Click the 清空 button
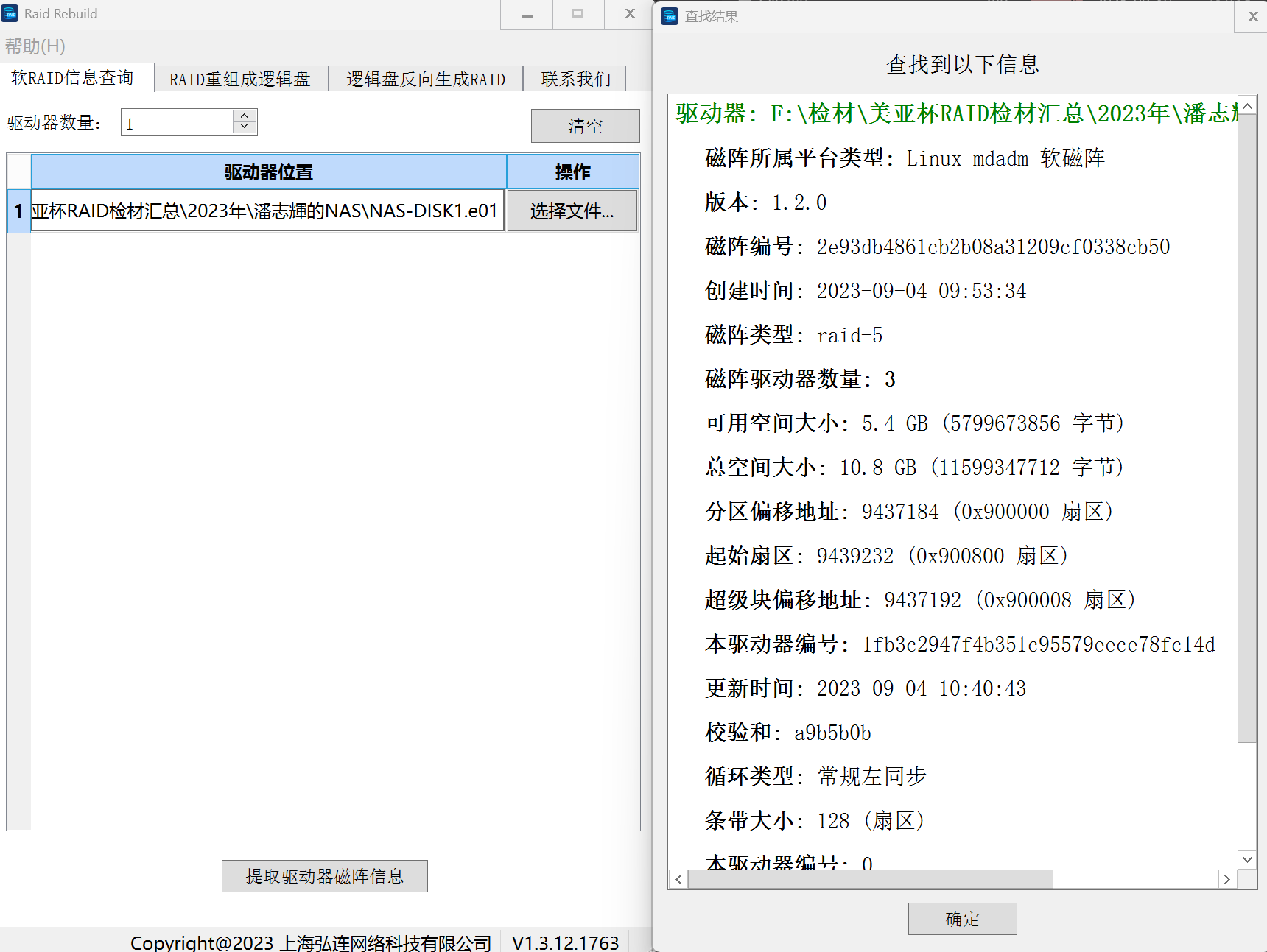This screenshot has height=952, width=1267. pyautogui.click(x=585, y=126)
